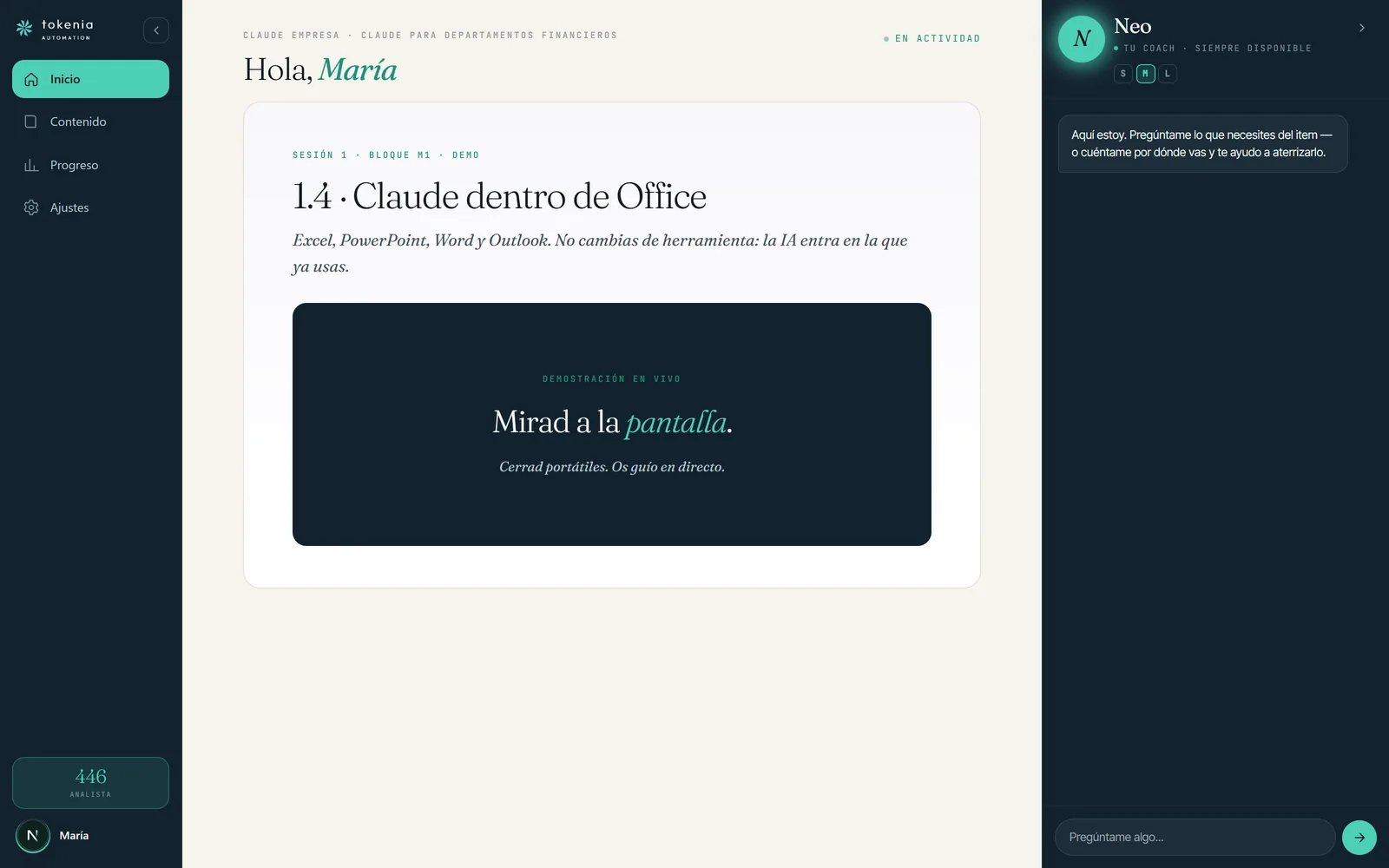Select the L text size option

pyautogui.click(x=1168, y=74)
